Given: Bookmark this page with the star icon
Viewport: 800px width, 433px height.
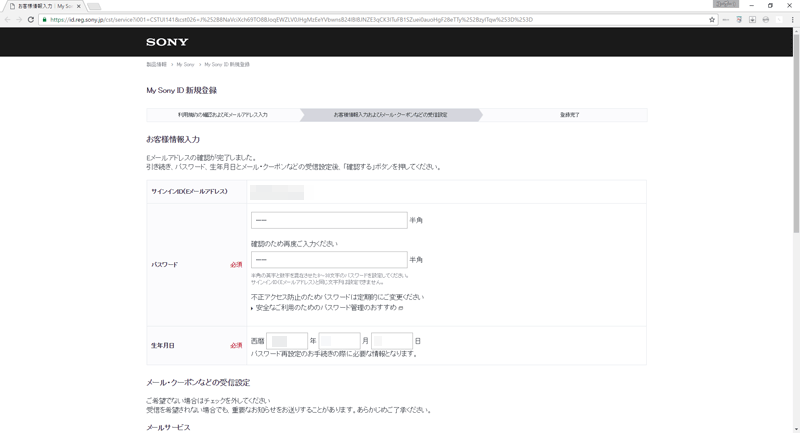Looking at the screenshot, I should (x=712, y=19).
